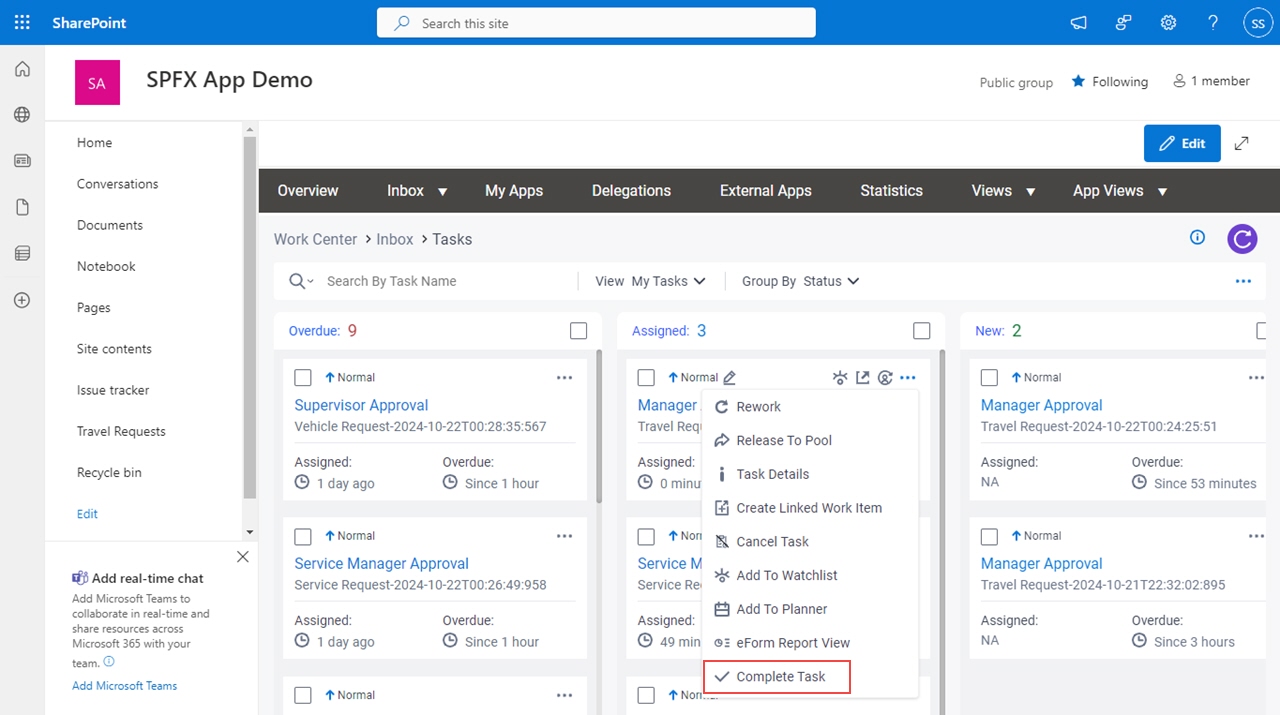Check the New Travel Request 22:32:02 card checkbox
The image size is (1280, 715).
(989, 536)
